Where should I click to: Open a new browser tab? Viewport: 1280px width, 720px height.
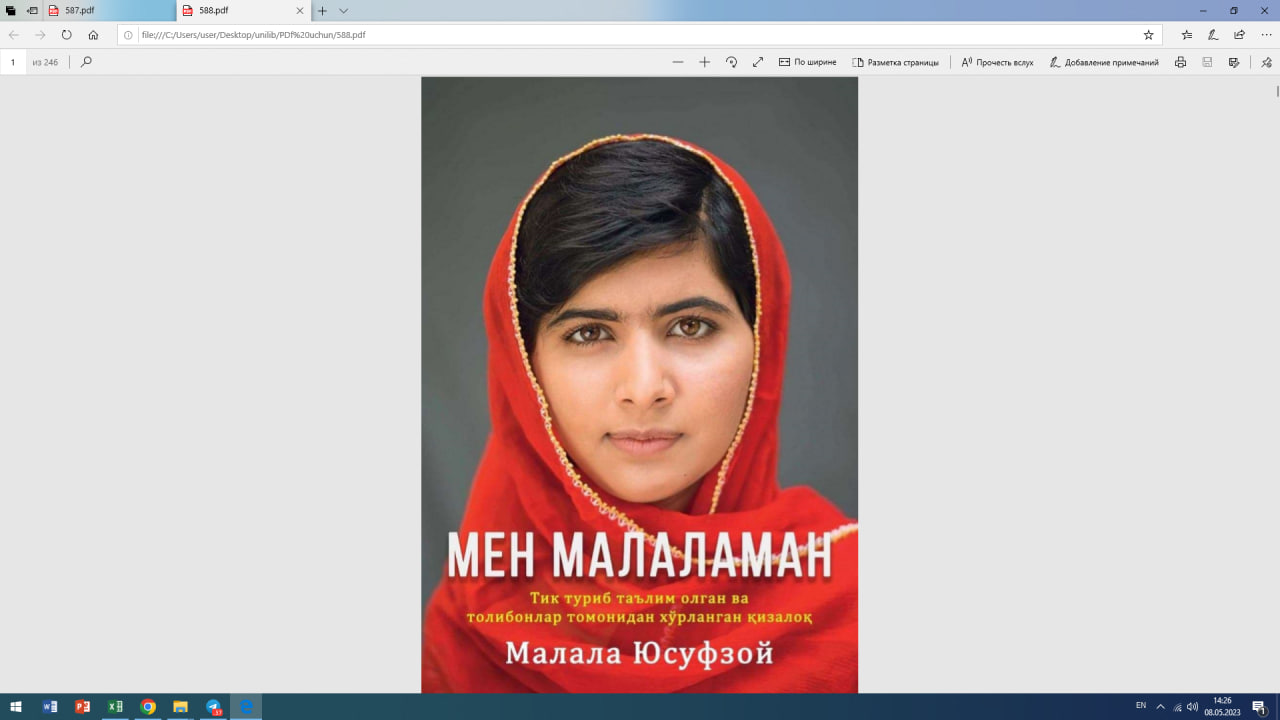point(320,11)
